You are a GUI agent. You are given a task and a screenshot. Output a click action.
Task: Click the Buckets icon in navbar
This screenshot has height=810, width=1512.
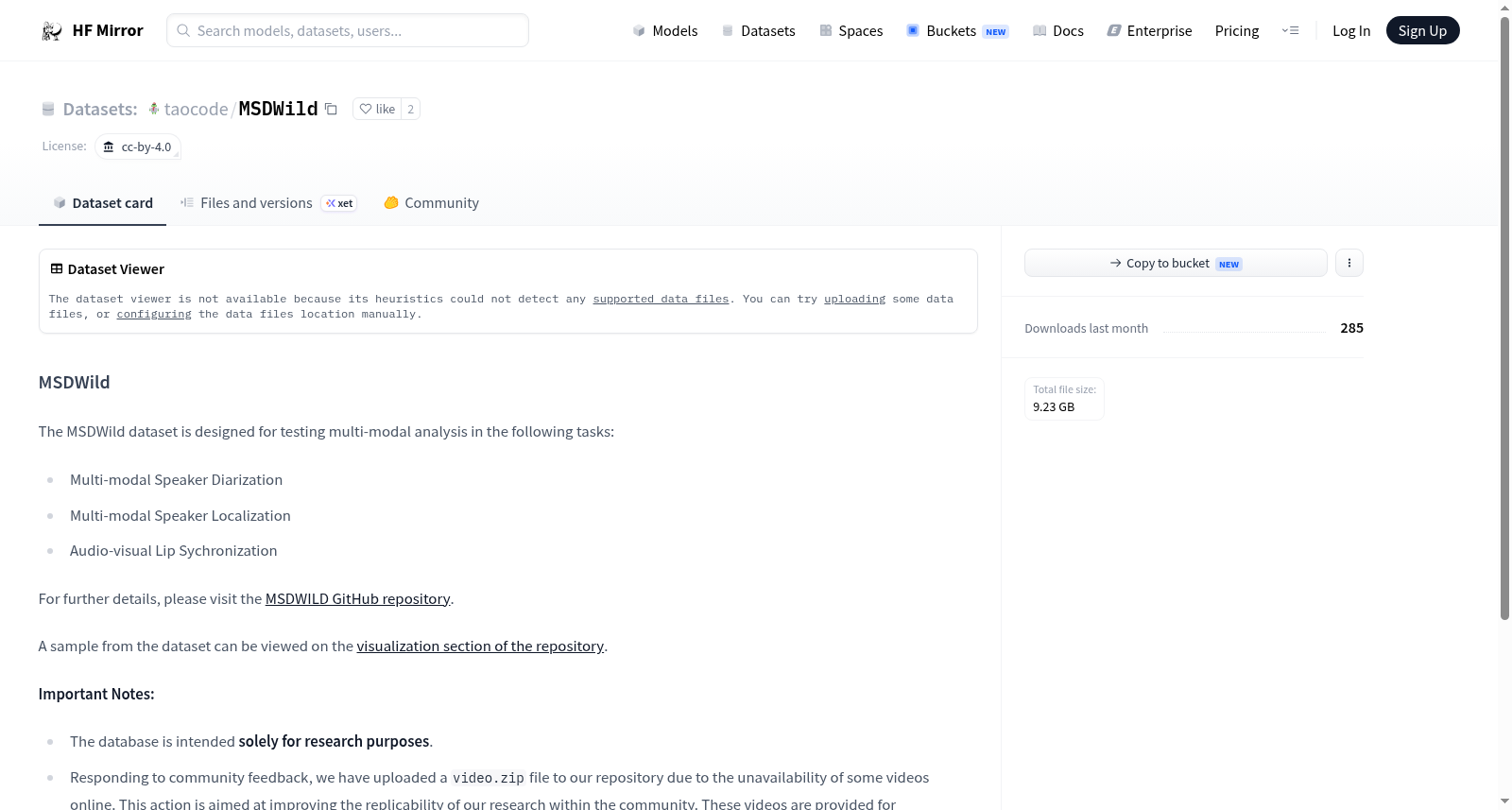click(x=913, y=30)
